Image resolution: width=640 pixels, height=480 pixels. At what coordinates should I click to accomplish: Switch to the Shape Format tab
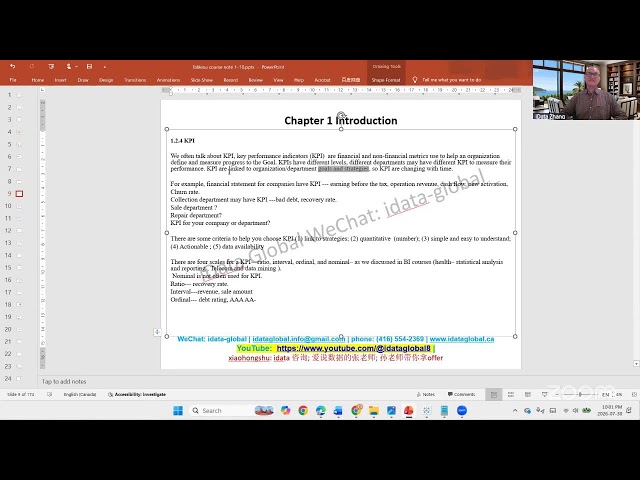click(x=386, y=80)
